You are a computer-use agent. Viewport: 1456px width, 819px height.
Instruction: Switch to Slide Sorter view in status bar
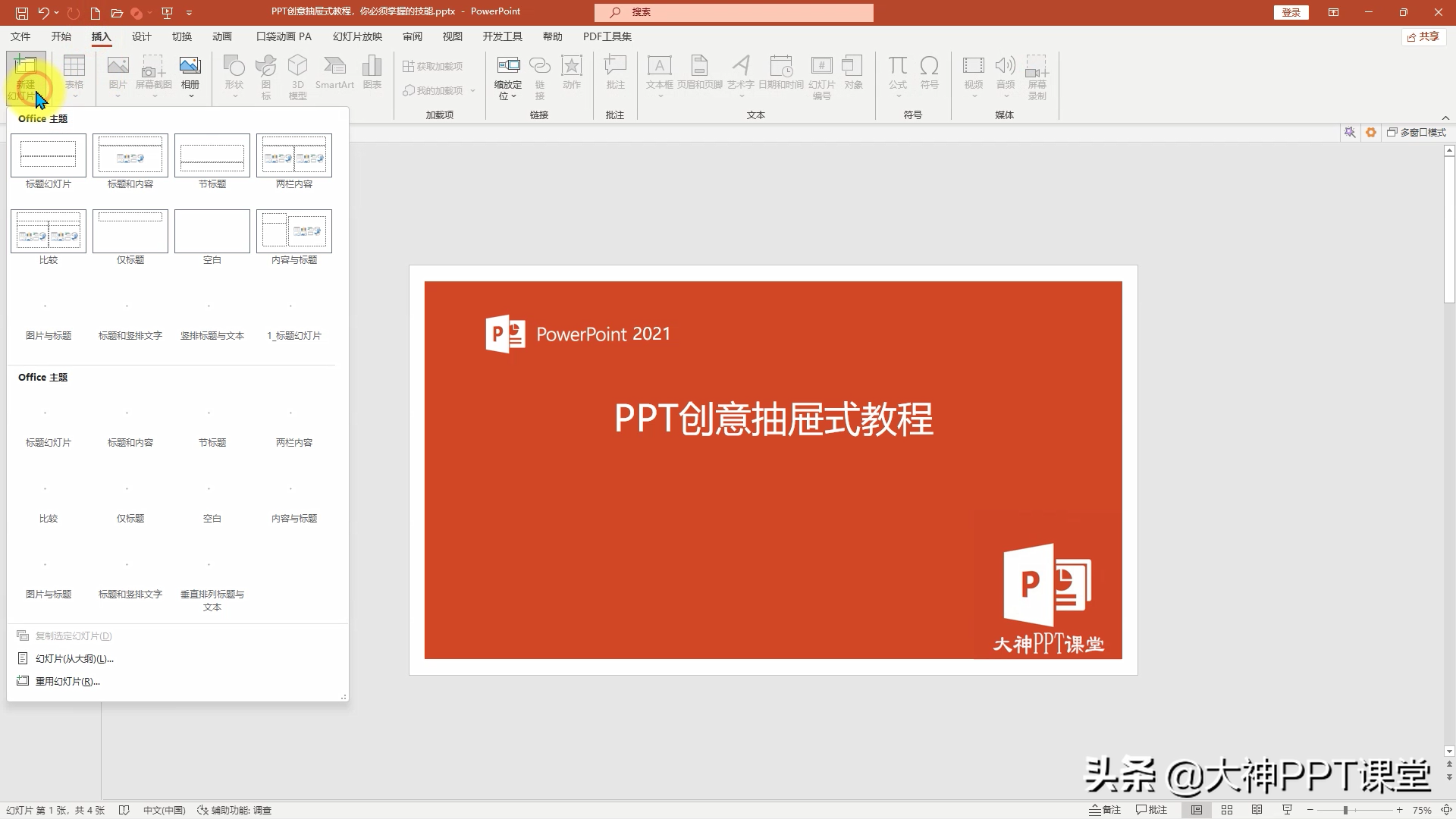[1227, 810]
